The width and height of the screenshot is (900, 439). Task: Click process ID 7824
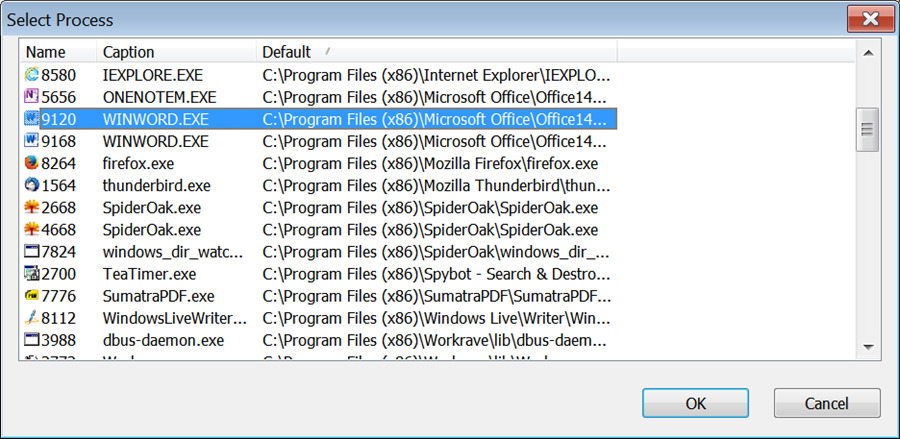[x=59, y=252]
